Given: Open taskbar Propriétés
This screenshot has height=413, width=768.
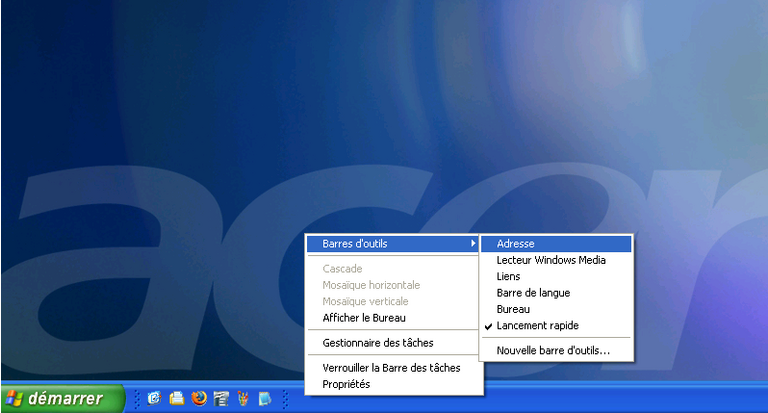Looking at the screenshot, I should click(x=392, y=384).
